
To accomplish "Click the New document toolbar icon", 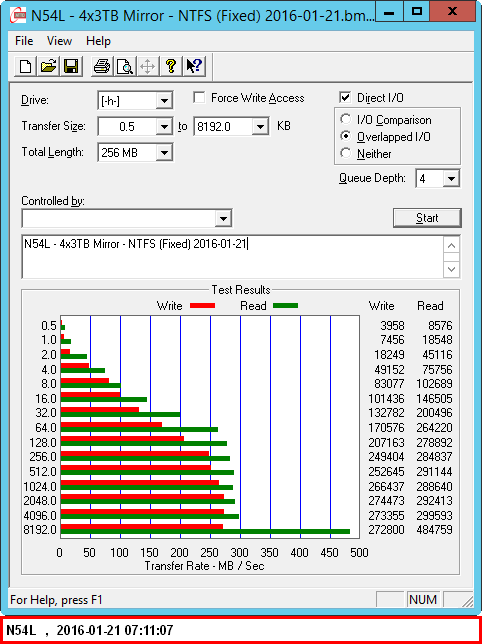I will (x=25, y=66).
